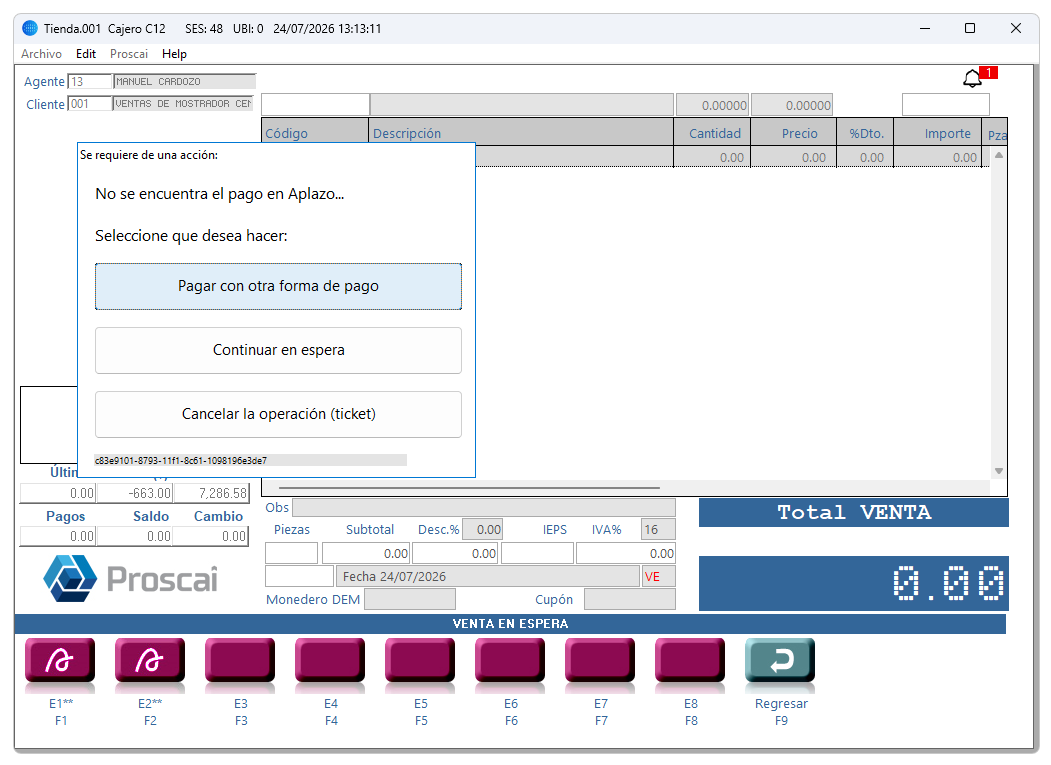Viewport: 1051px width, 765px height.
Task: Click the E7 function key button
Action: click(x=601, y=660)
